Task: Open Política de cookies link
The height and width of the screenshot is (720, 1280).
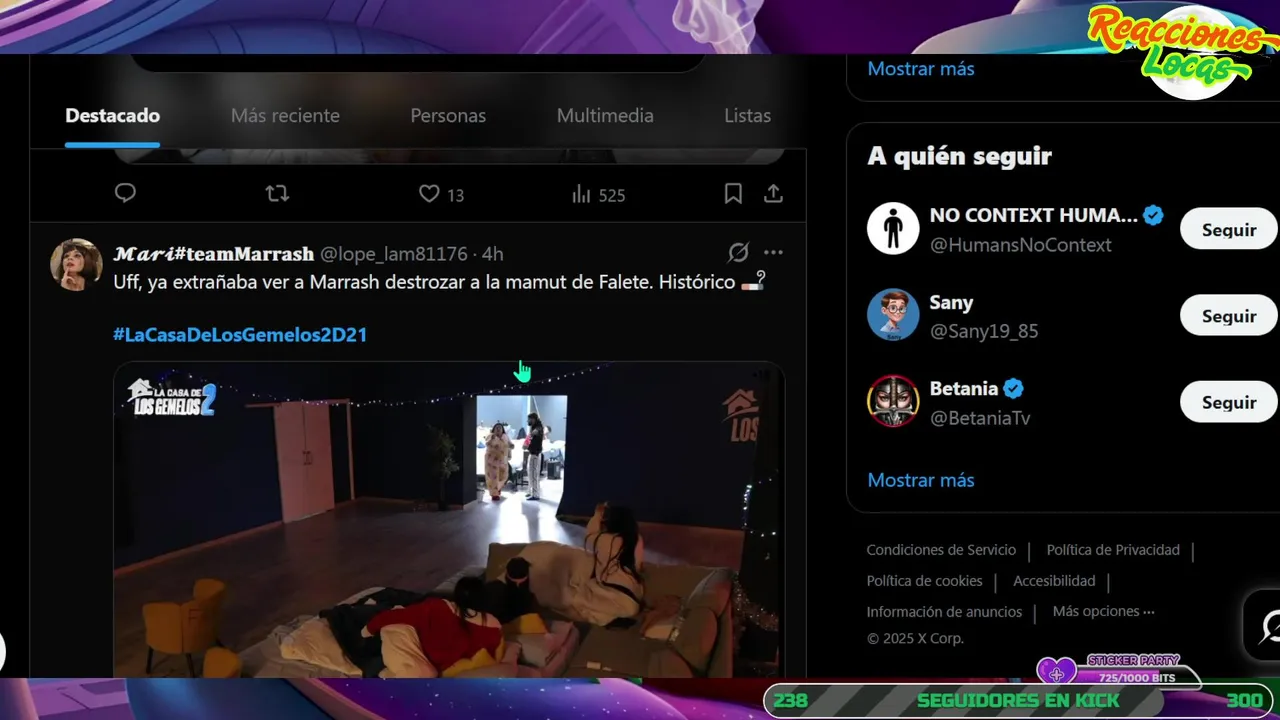Action: tap(925, 581)
